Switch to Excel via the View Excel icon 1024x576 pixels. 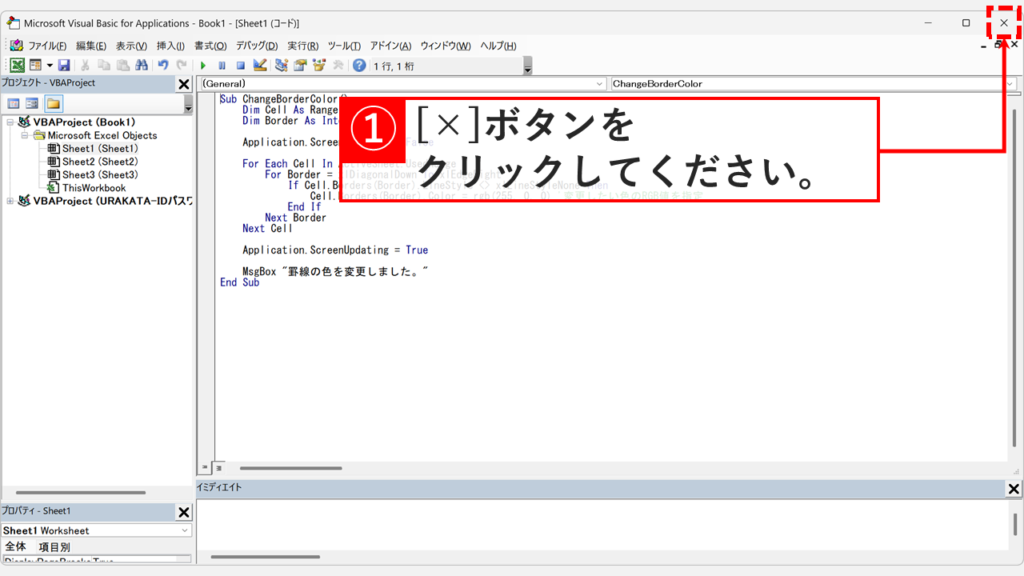[15, 65]
